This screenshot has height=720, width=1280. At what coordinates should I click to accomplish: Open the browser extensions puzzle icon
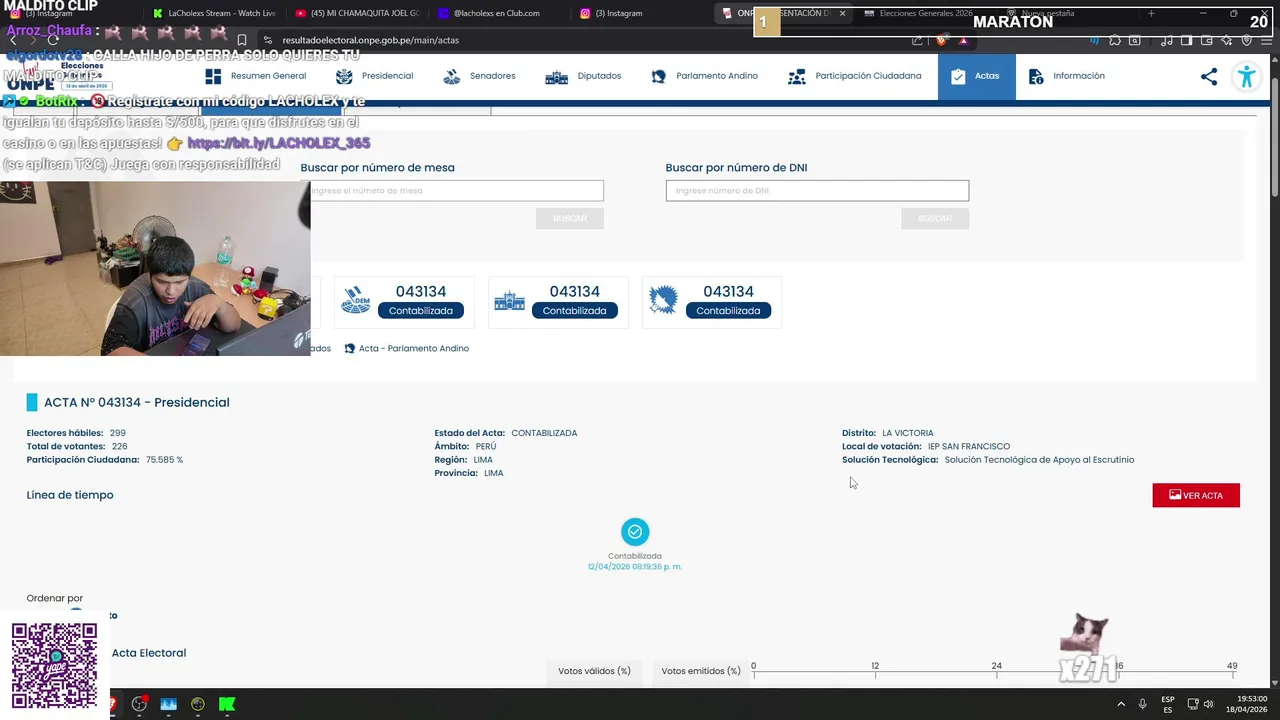pyautogui.click(x=1114, y=40)
